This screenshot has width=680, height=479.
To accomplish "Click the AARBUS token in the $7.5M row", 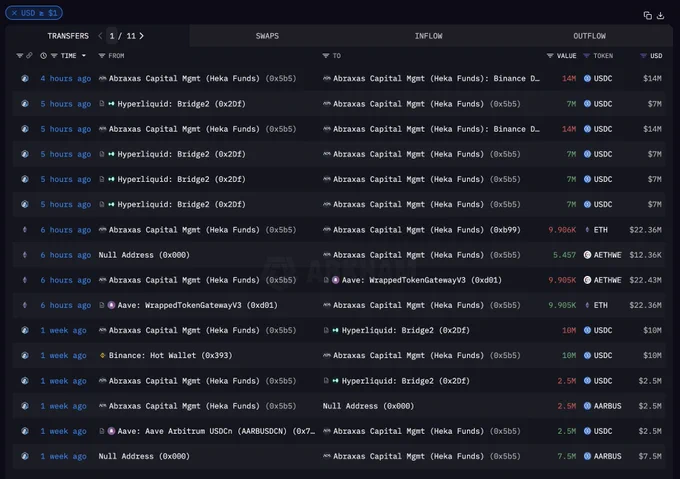I will coord(602,456).
